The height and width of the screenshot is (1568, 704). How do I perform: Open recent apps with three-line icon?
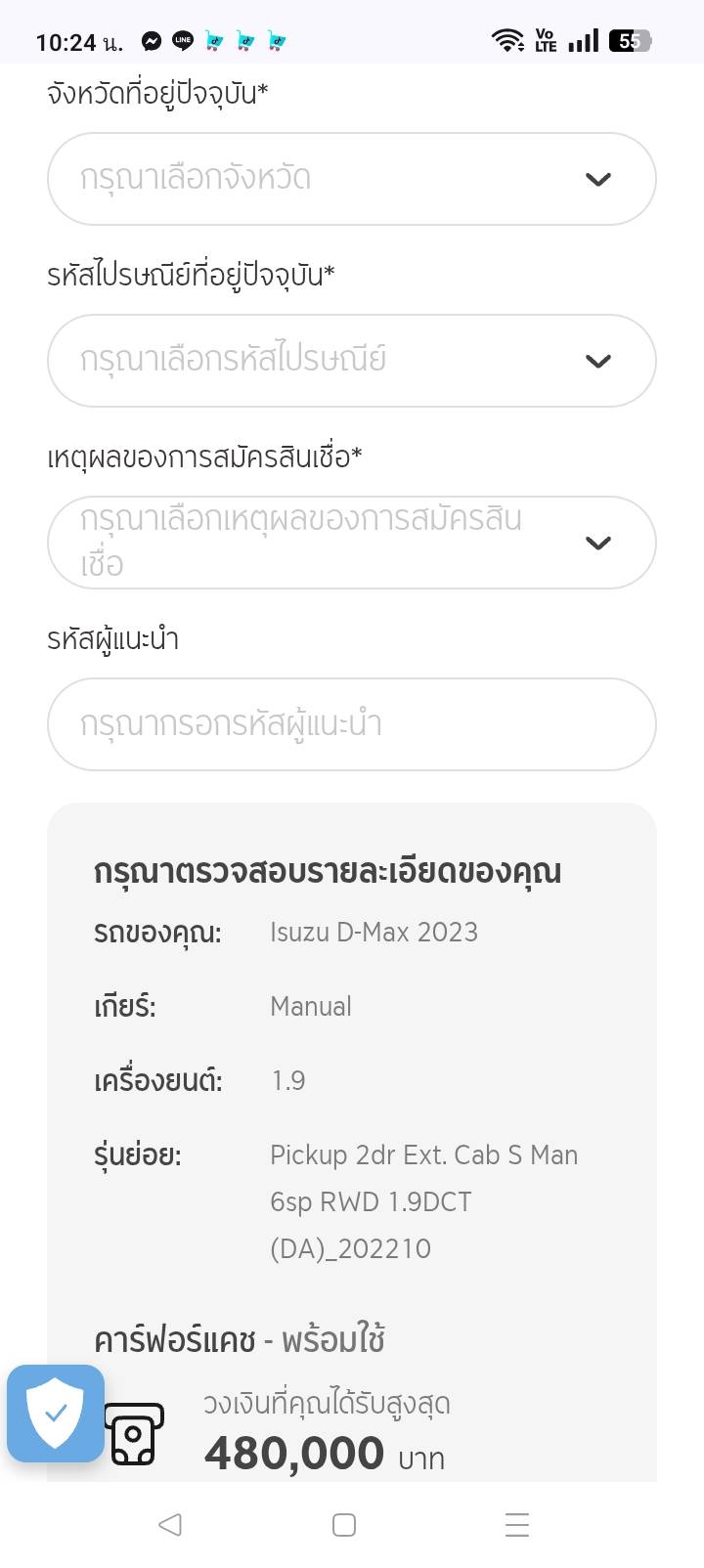516,1524
